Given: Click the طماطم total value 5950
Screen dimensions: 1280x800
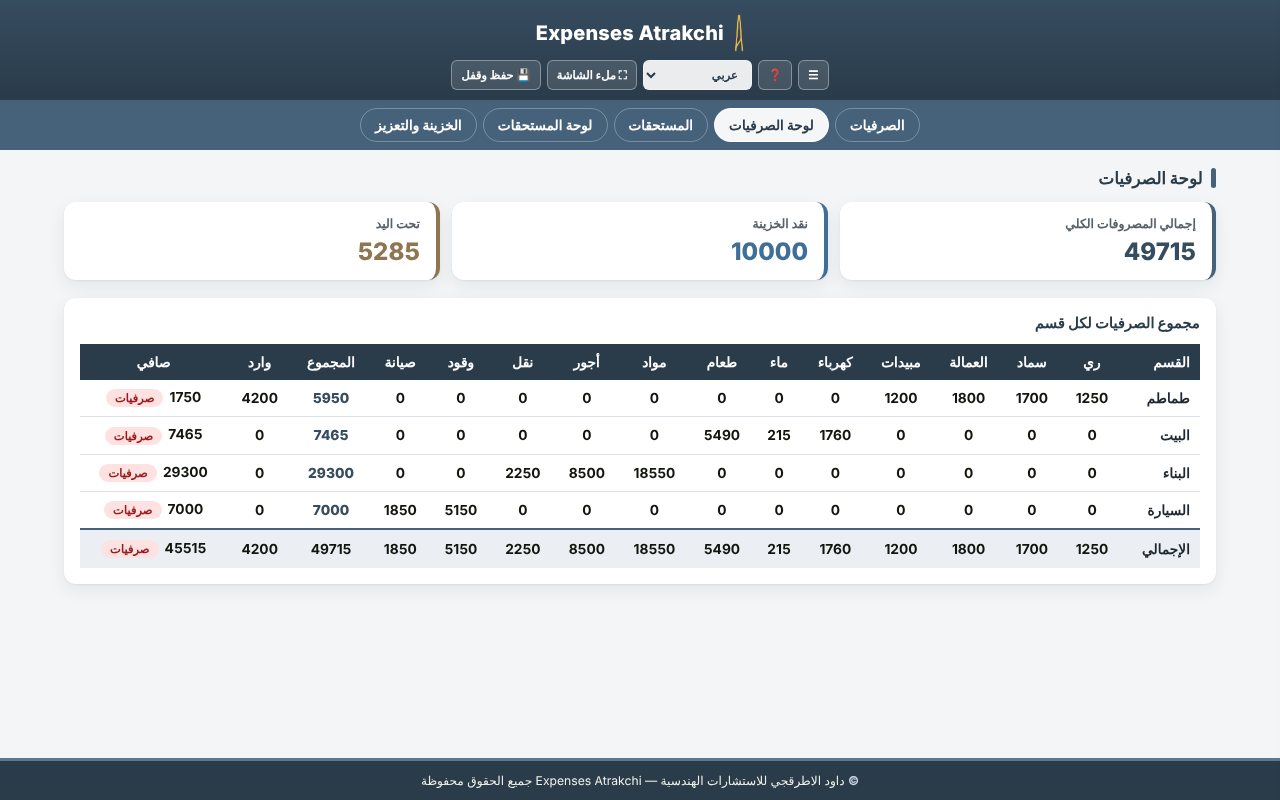Looking at the screenshot, I should point(331,398).
